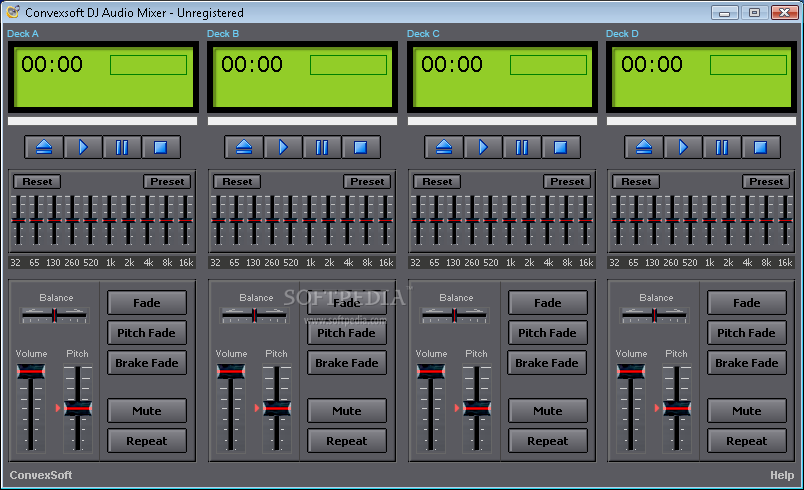The image size is (804, 490).
Task: Toggle Repeat on Deck C
Action: pos(548,441)
